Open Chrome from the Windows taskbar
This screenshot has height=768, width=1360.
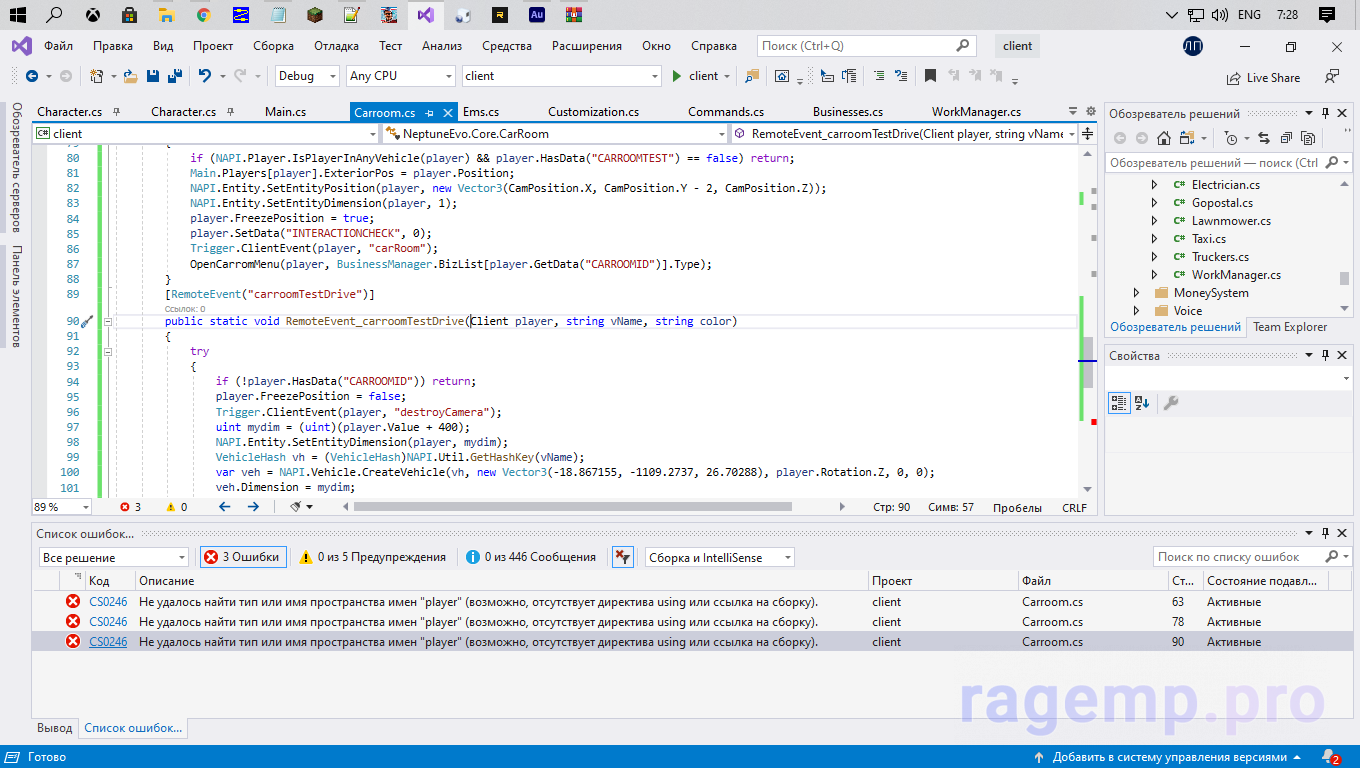pyautogui.click(x=203, y=15)
